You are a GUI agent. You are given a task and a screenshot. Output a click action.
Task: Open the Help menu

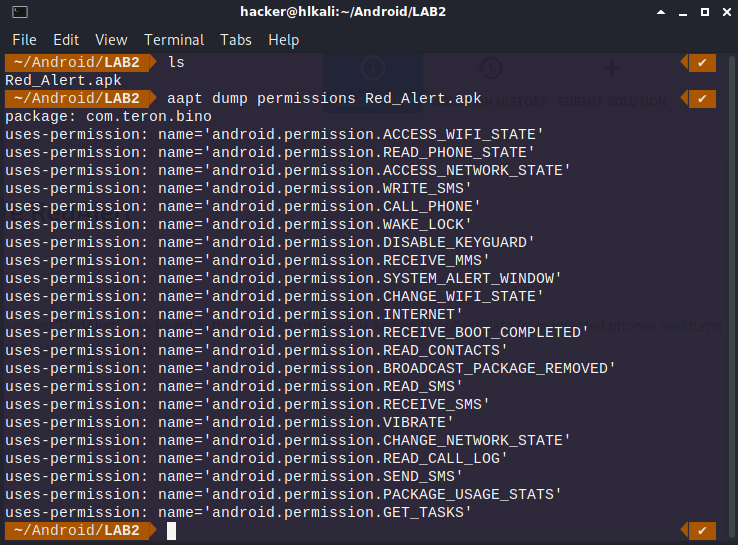click(x=284, y=40)
